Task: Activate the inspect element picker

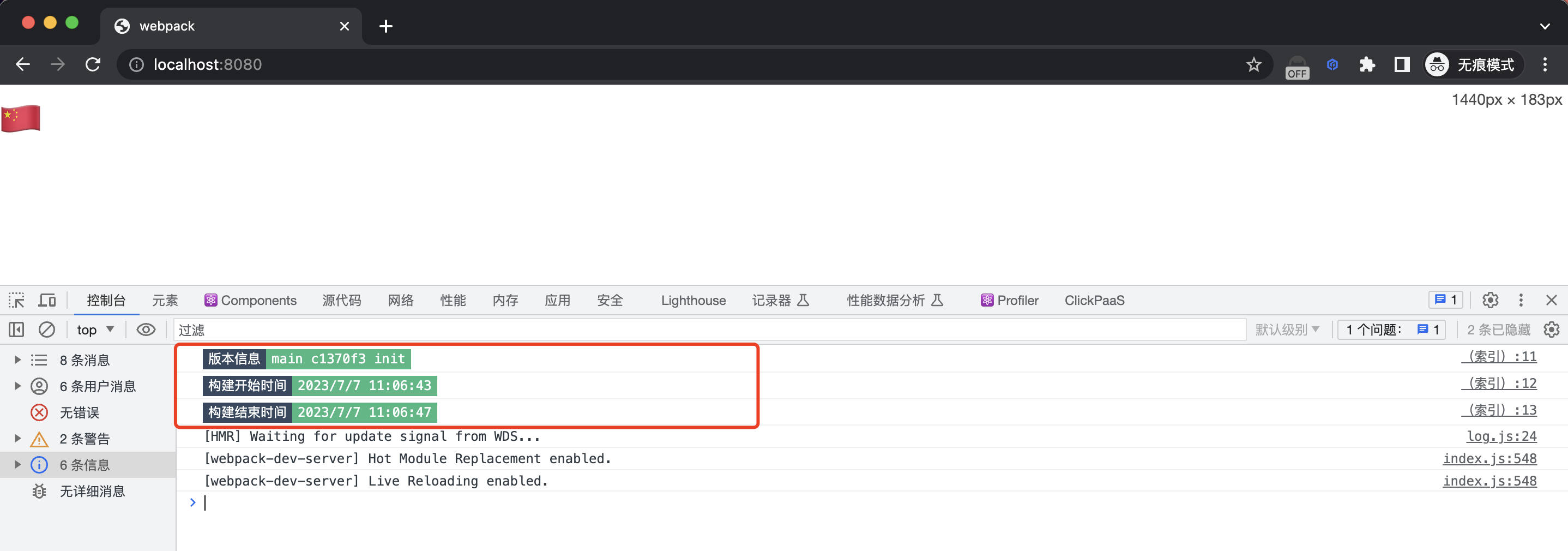Action: point(16,300)
